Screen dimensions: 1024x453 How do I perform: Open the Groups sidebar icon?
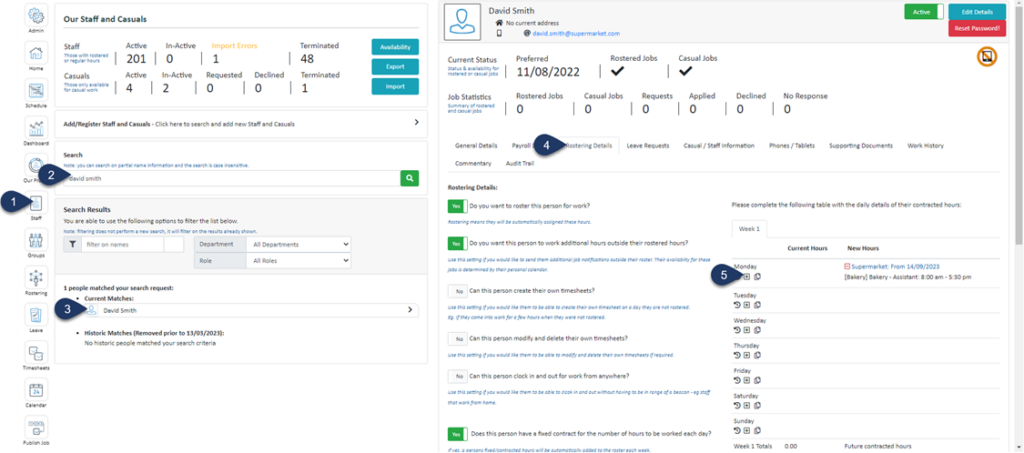click(x=37, y=240)
